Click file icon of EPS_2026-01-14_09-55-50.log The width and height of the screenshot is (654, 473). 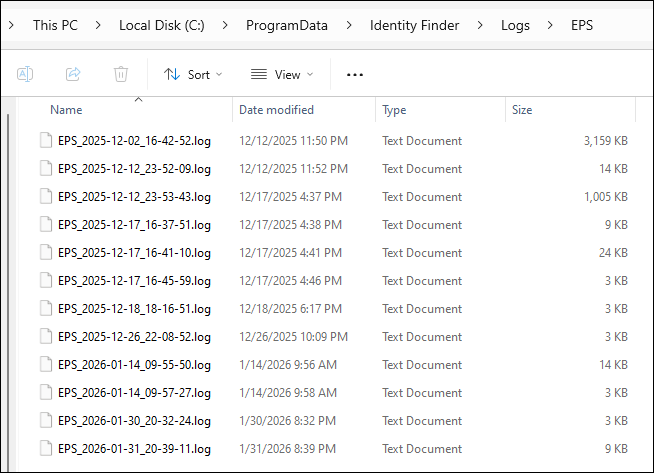point(46,364)
